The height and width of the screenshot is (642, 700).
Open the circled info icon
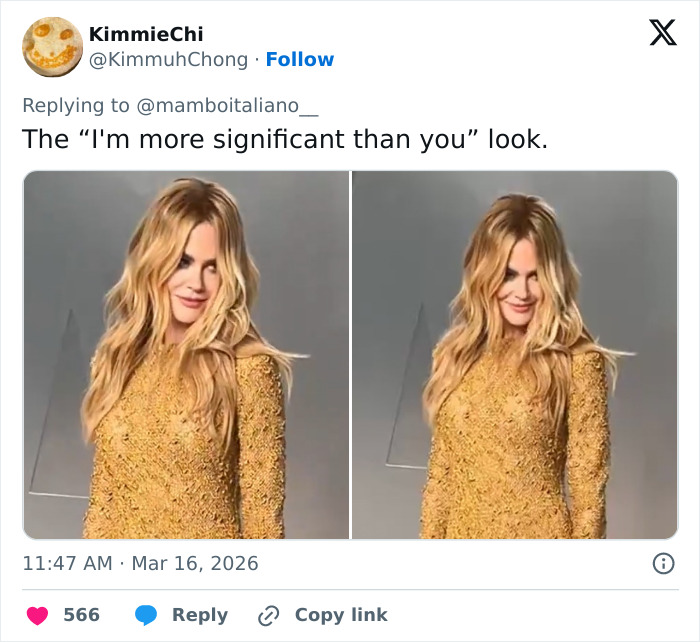pyautogui.click(x=663, y=564)
